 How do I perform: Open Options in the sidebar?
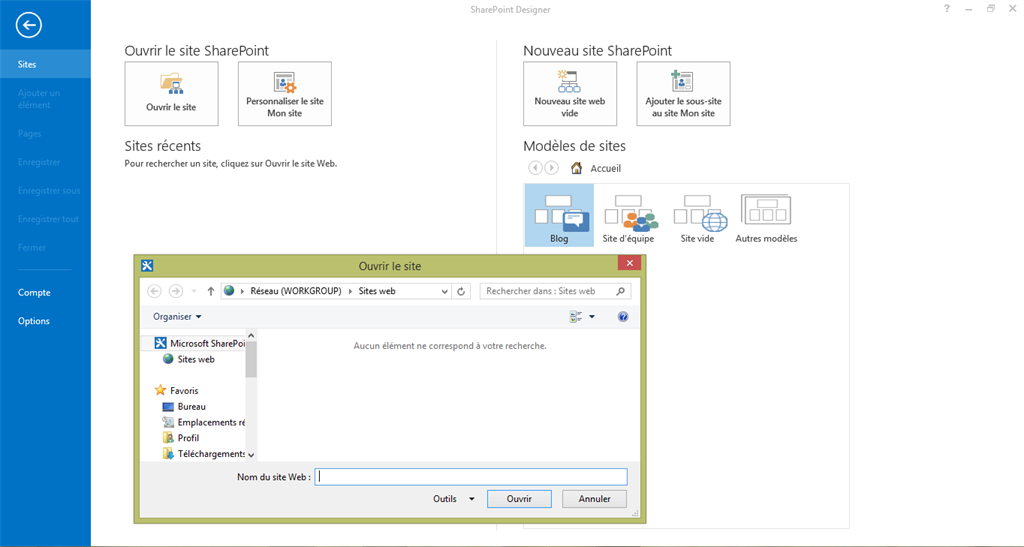34,321
